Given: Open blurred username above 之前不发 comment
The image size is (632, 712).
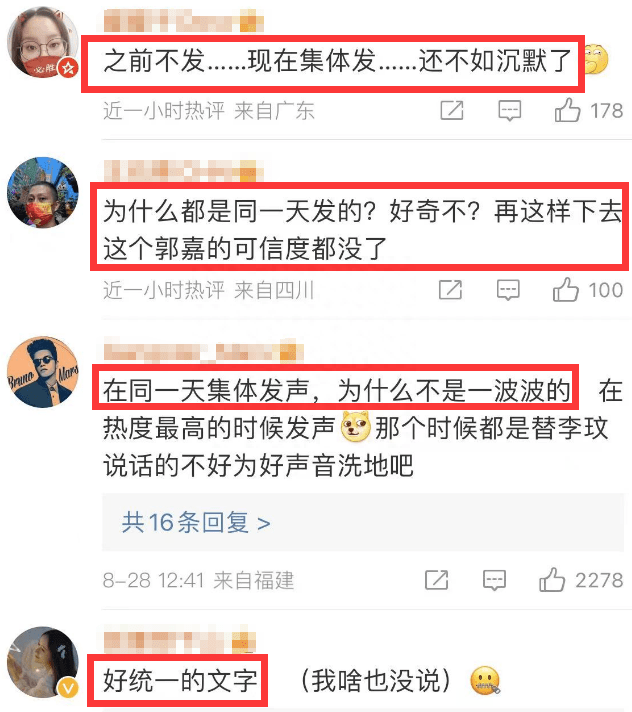Looking at the screenshot, I should point(183,23).
